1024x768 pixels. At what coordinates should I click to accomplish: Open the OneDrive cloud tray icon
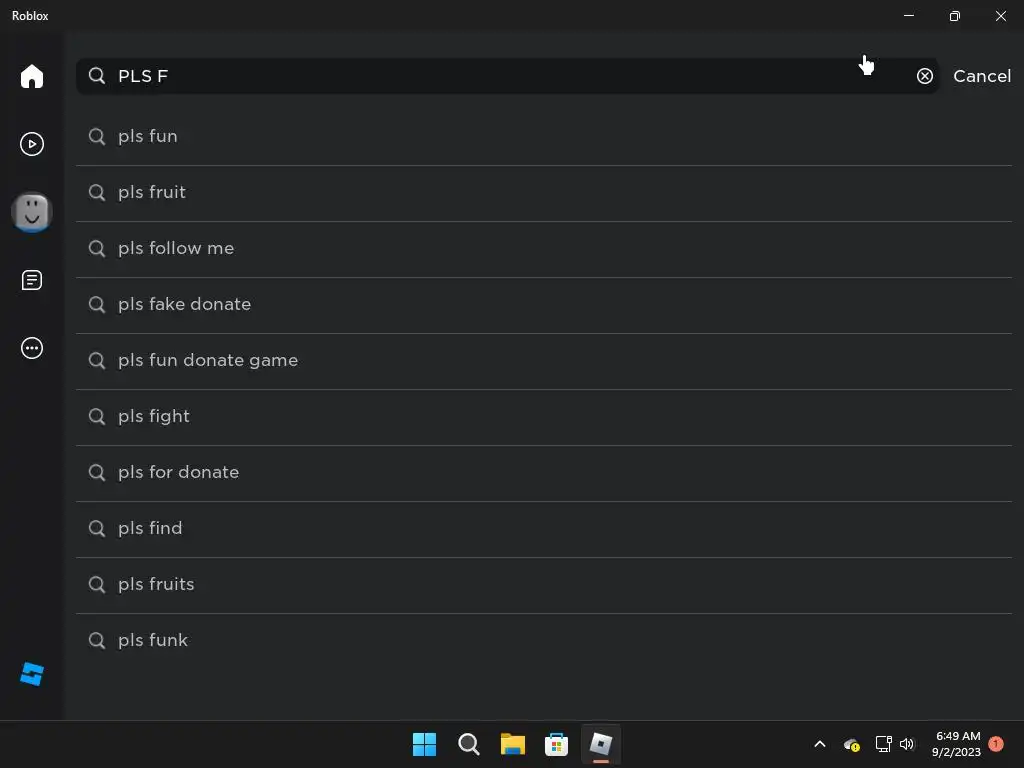852,744
